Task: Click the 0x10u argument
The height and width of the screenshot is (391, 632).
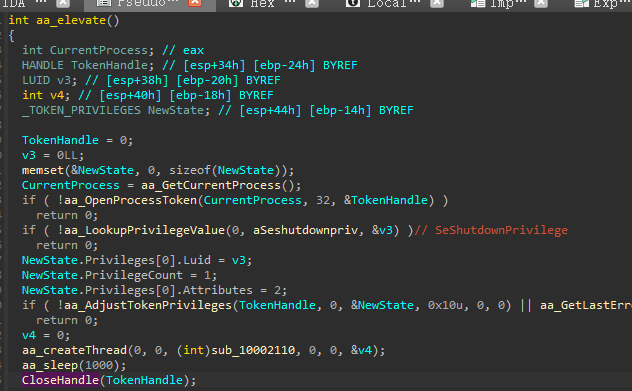Action: coord(445,305)
